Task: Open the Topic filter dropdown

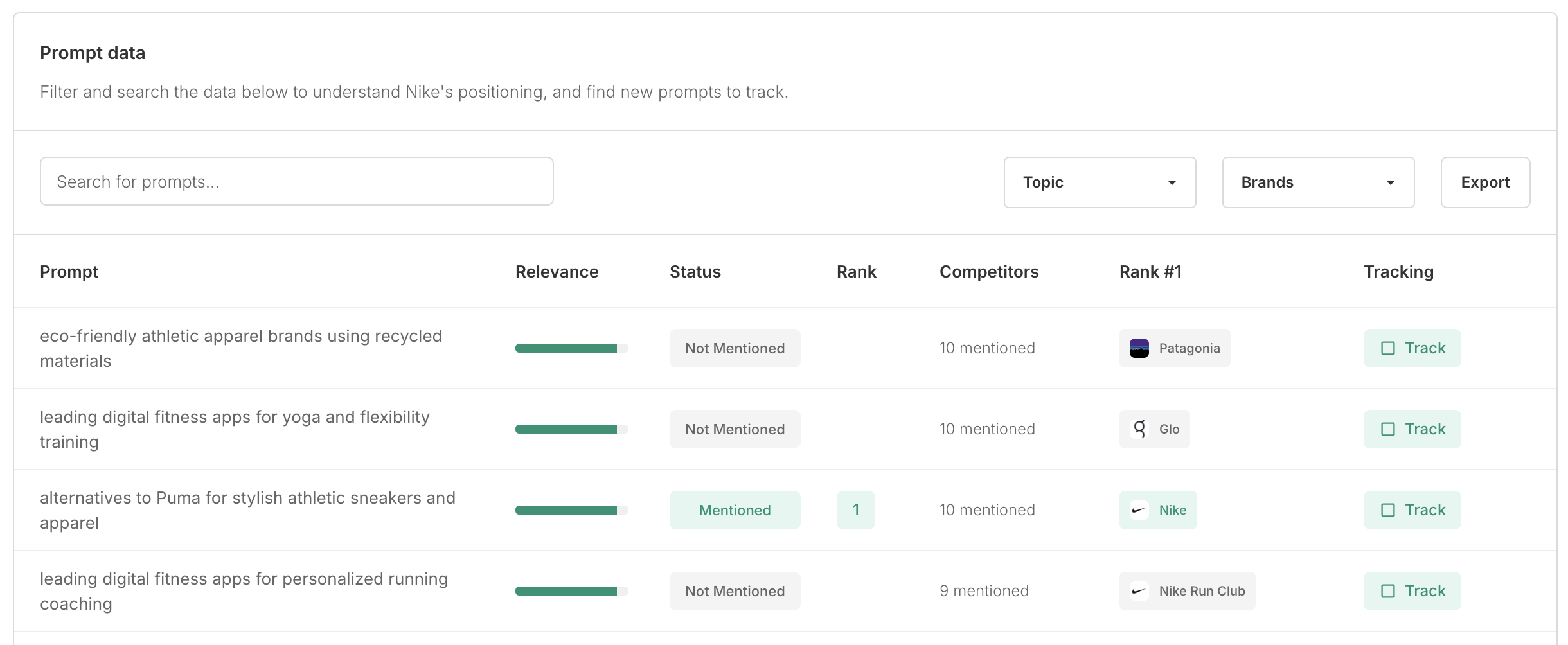Action: coord(1100,182)
